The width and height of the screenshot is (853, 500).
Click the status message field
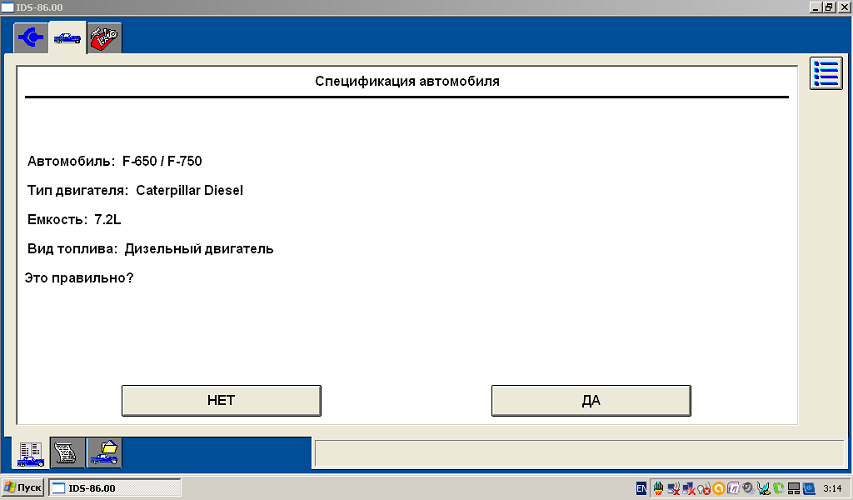[579, 454]
